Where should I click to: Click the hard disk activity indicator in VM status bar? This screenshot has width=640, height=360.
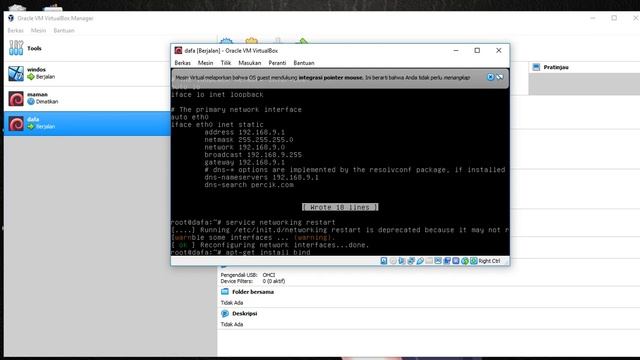tap(384, 261)
